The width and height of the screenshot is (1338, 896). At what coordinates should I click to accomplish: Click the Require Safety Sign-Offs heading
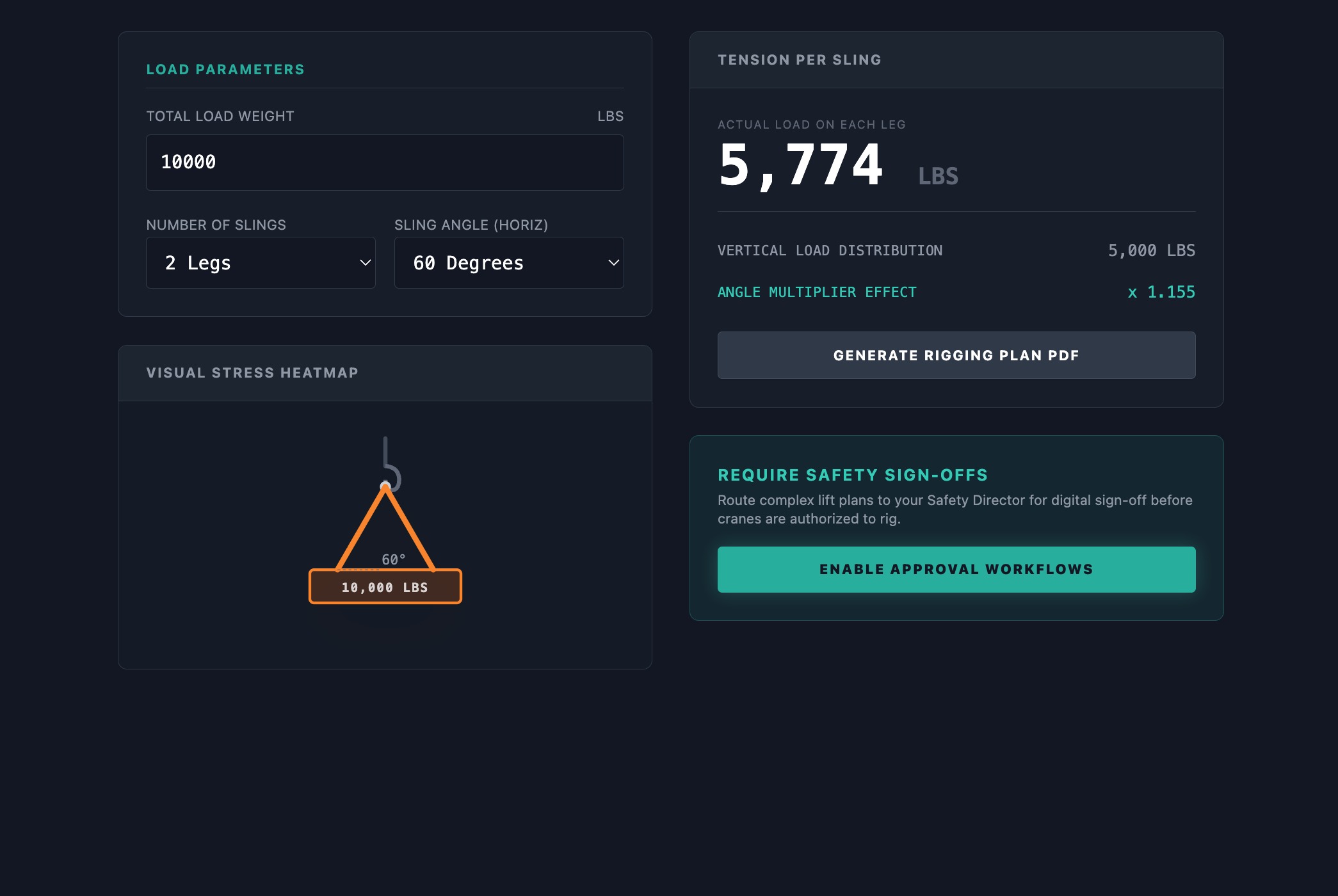pyautogui.click(x=853, y=475)
